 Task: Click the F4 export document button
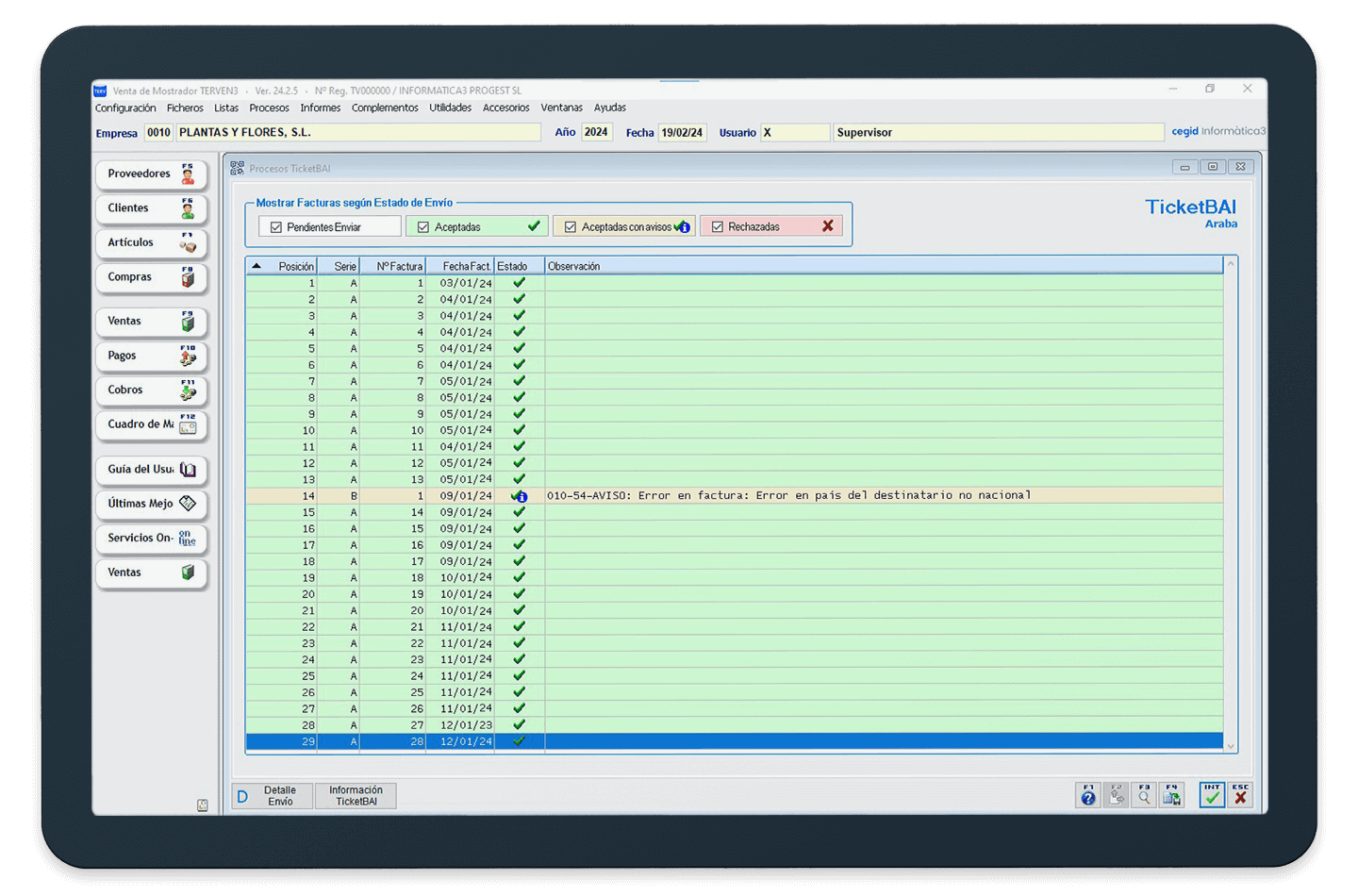1171,795
